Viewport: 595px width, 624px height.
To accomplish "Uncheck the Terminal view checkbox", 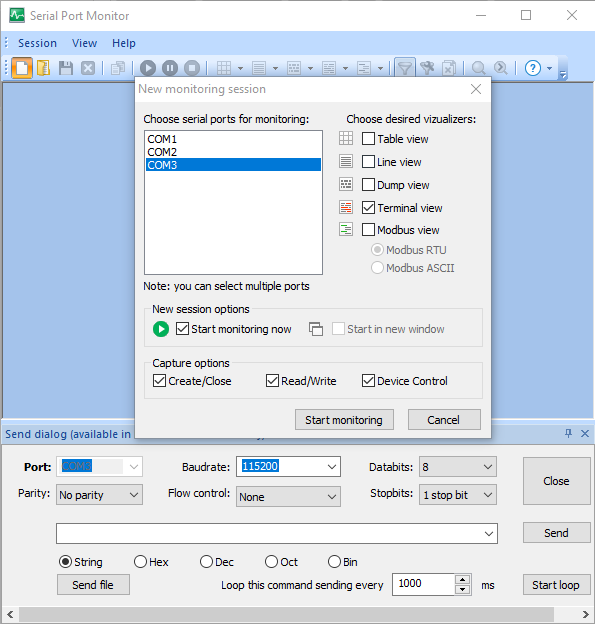I will (x=368, y=208).
